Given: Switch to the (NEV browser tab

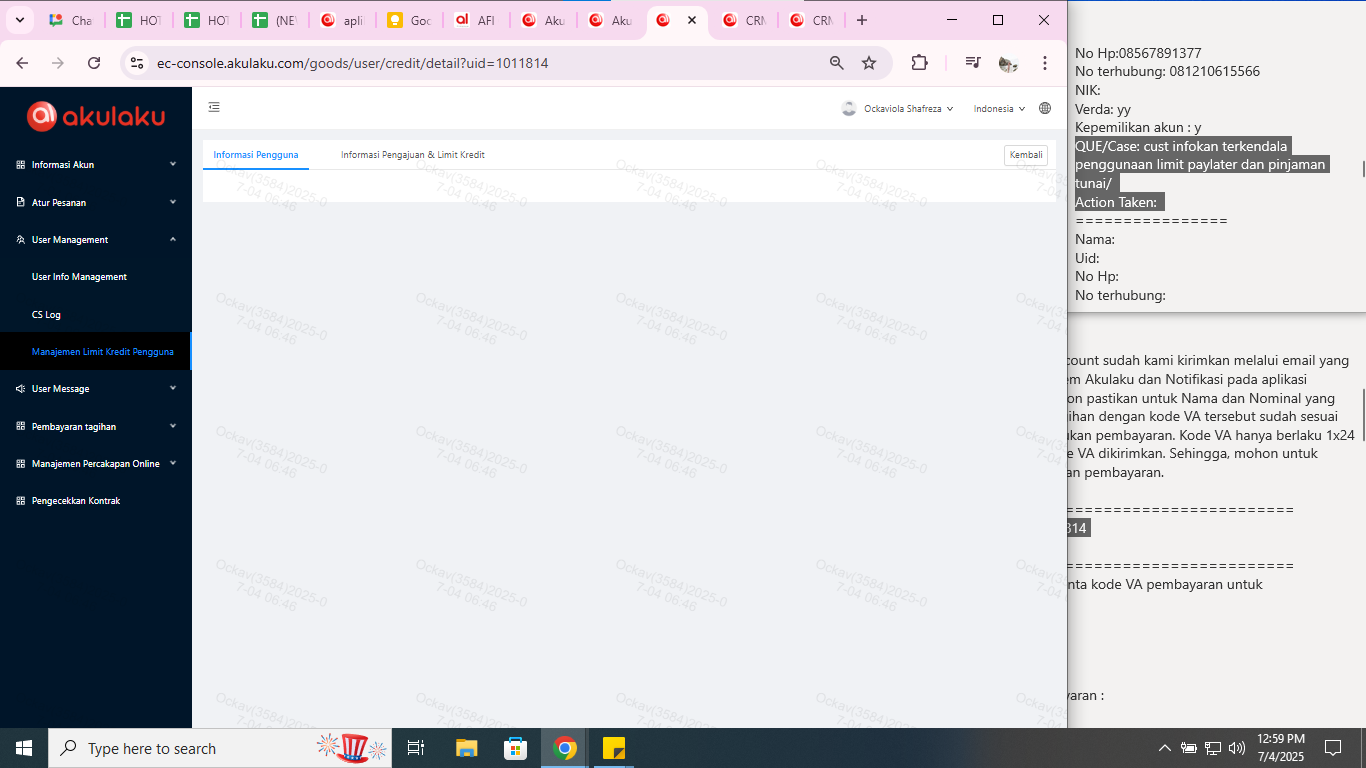Looking at the screenshot, I should (274, 20).
